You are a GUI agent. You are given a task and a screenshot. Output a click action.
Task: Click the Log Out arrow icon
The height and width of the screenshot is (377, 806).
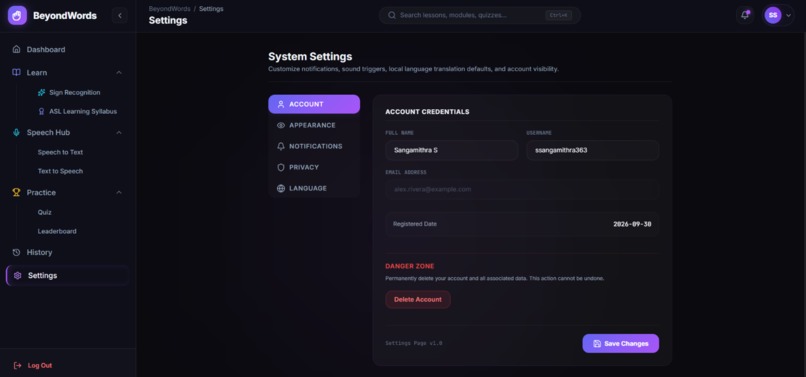pos(17,365)
